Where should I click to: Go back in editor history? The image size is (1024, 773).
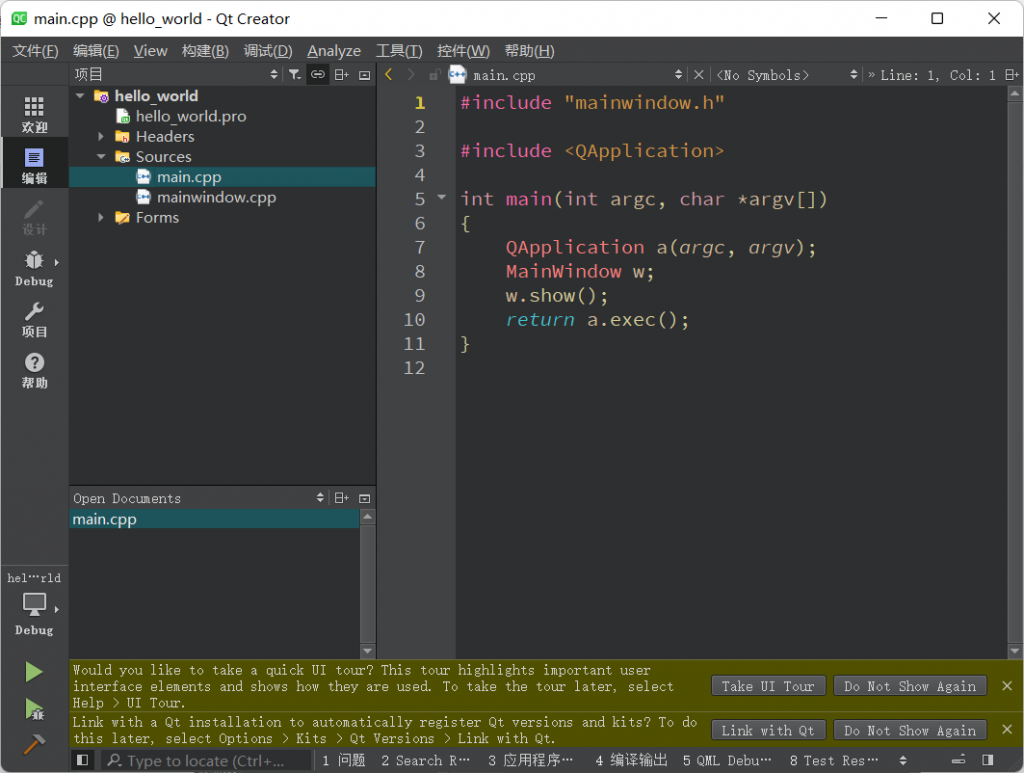click(389, 74)
